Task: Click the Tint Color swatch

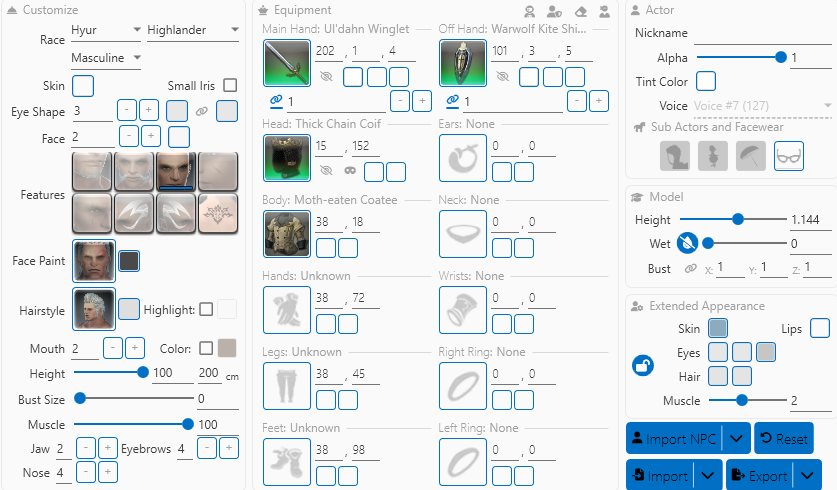Action: pos(706,81)
